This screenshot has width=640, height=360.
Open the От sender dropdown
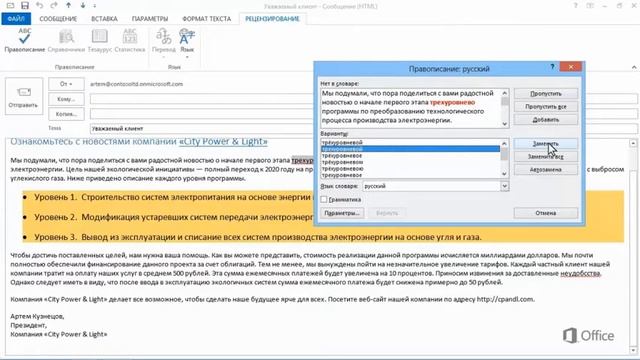tap(66, 84)
